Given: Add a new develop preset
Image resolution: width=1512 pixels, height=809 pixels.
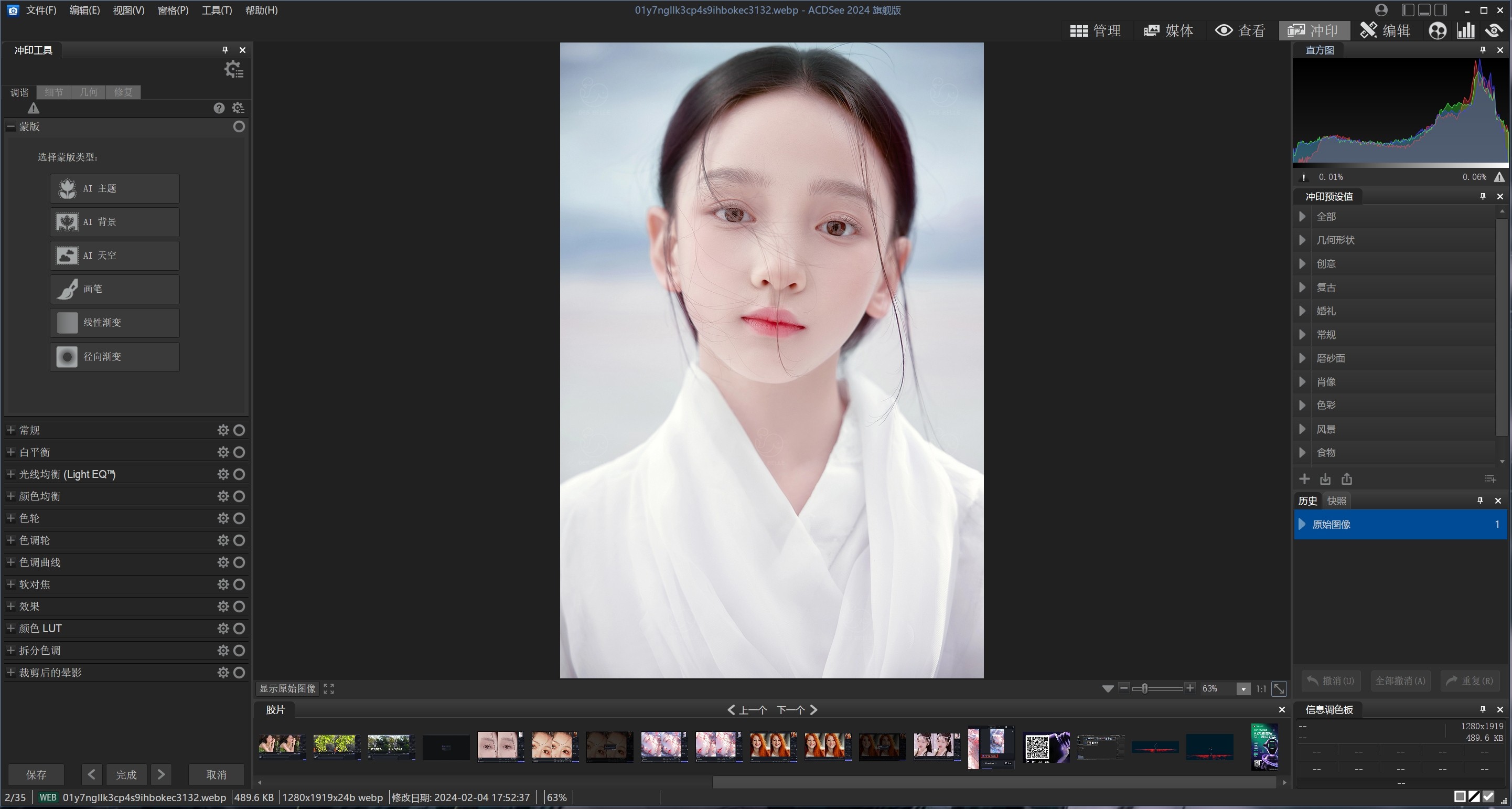Looking at the screenshot, I should tap(1304, 479).
